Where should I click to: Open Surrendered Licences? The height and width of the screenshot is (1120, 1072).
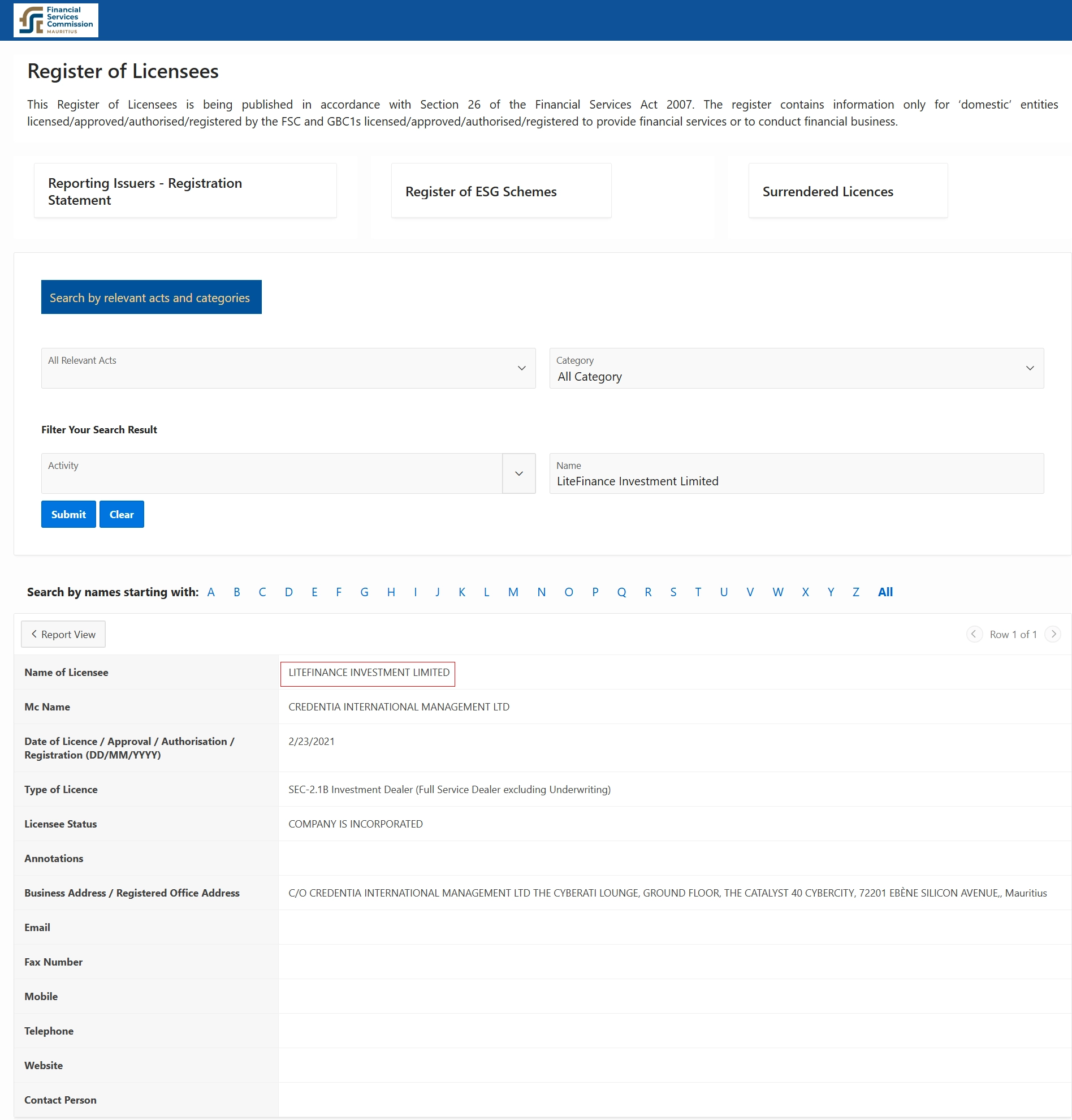(x=848, y=191)
